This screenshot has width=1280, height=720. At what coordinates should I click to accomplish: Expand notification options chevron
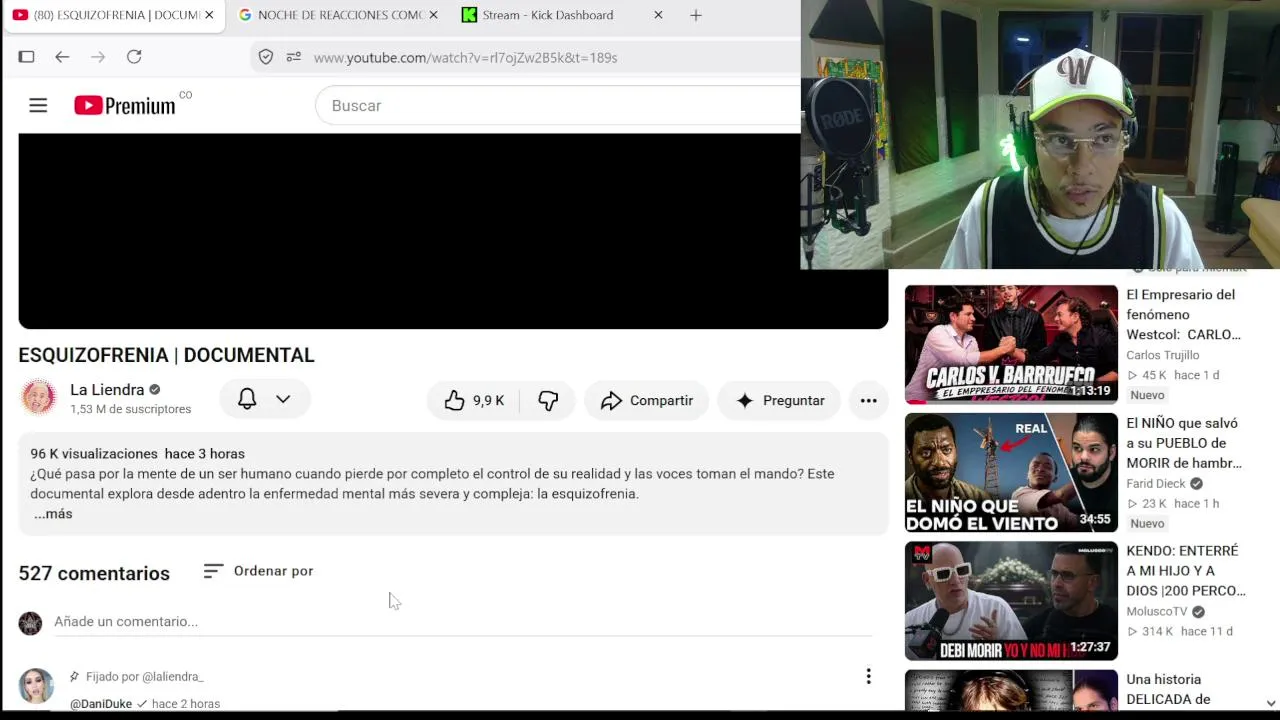pyautogui.click(x=283, y=399)
